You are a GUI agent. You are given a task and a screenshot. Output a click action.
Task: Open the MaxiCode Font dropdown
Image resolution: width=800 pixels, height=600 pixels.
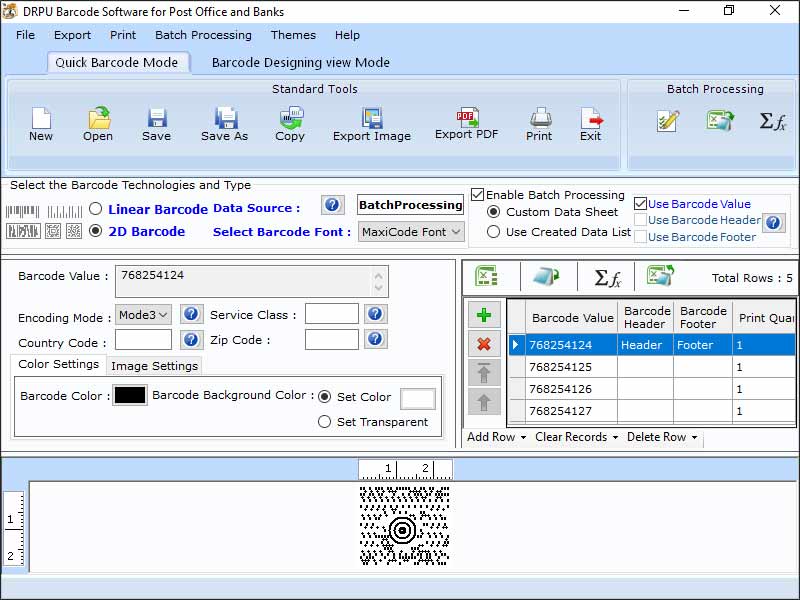click(411, 232)
